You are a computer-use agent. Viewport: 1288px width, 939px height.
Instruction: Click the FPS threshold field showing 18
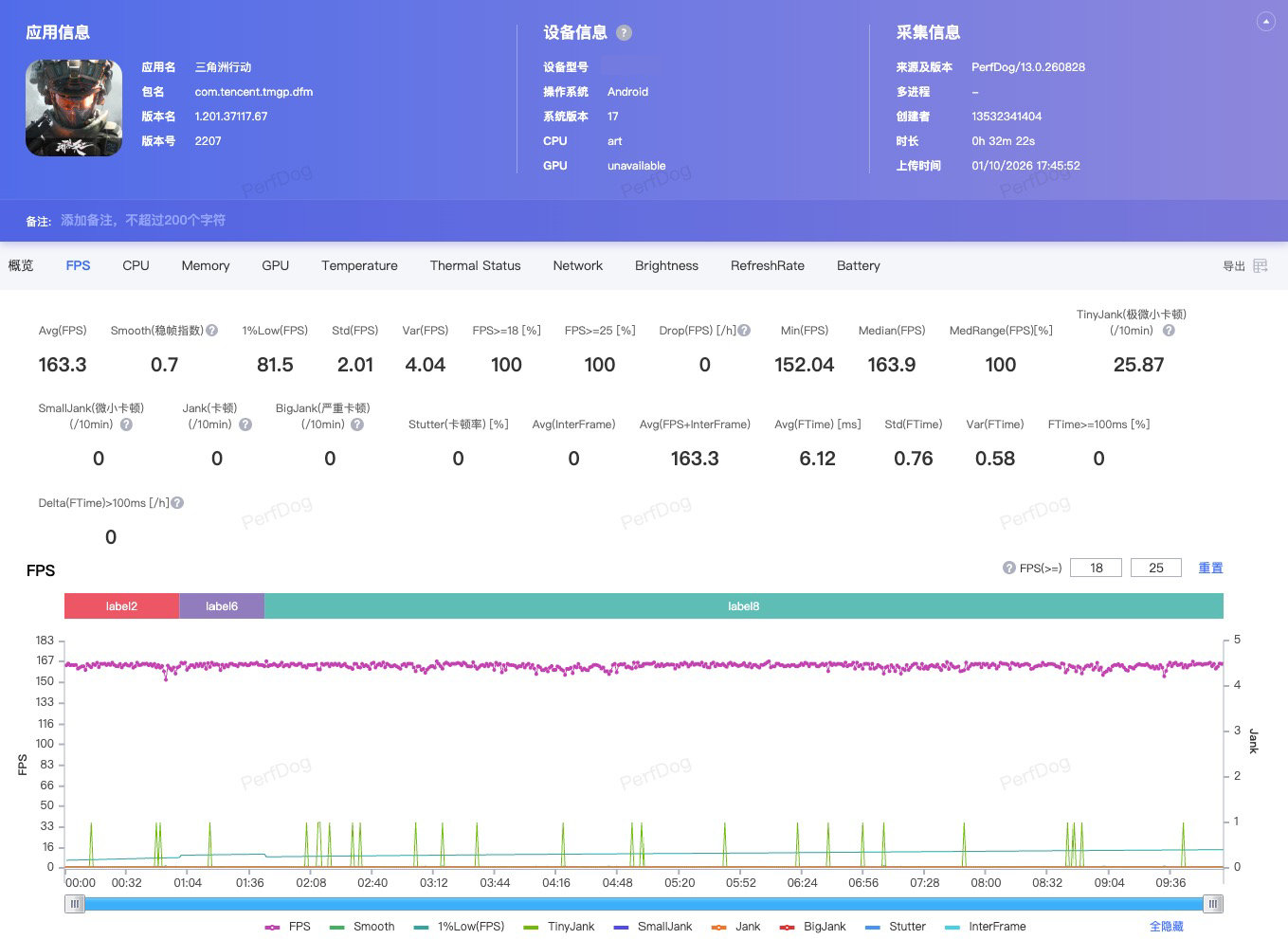1096,569
